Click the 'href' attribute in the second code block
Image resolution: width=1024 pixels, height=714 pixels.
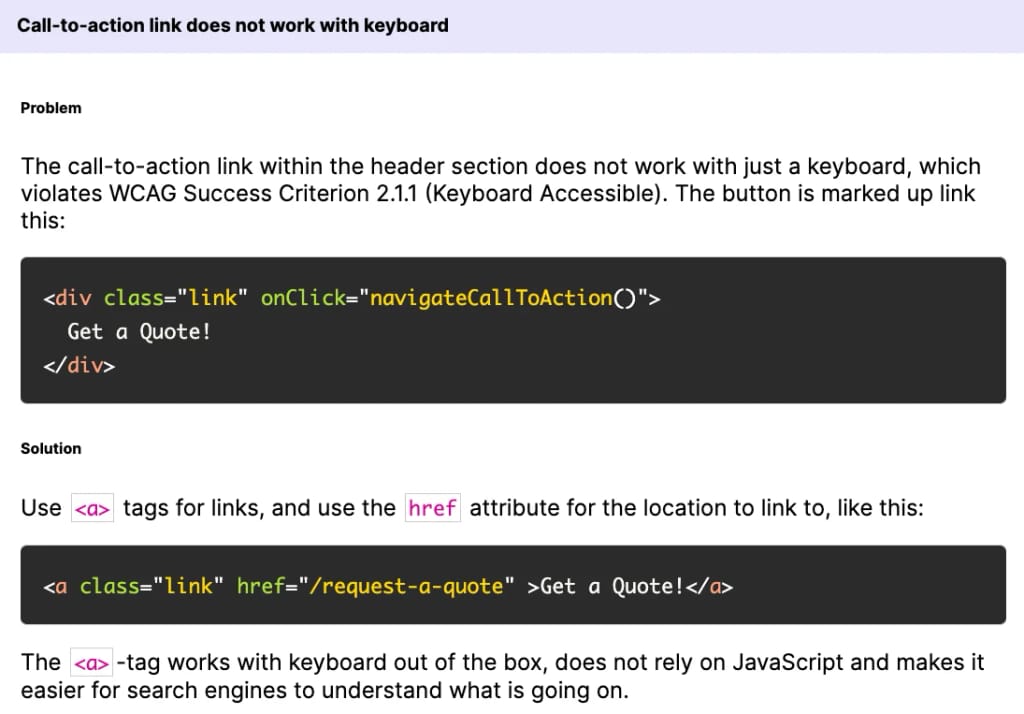(261, 586)
